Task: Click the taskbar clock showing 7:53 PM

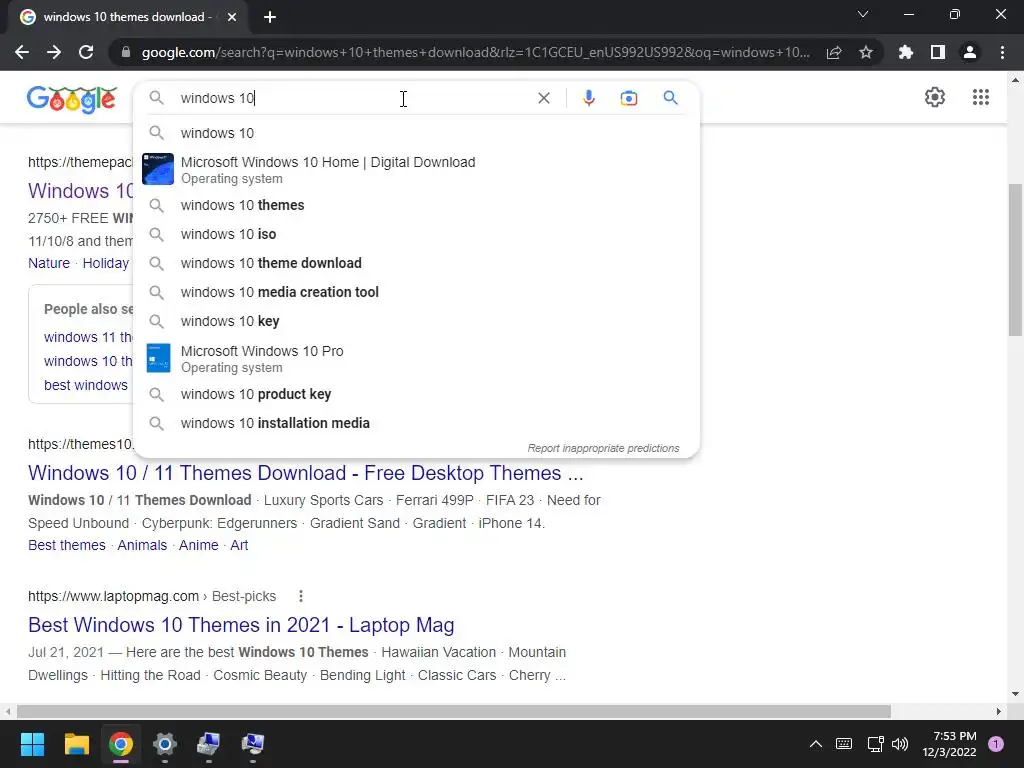Action: pos(949,744)
